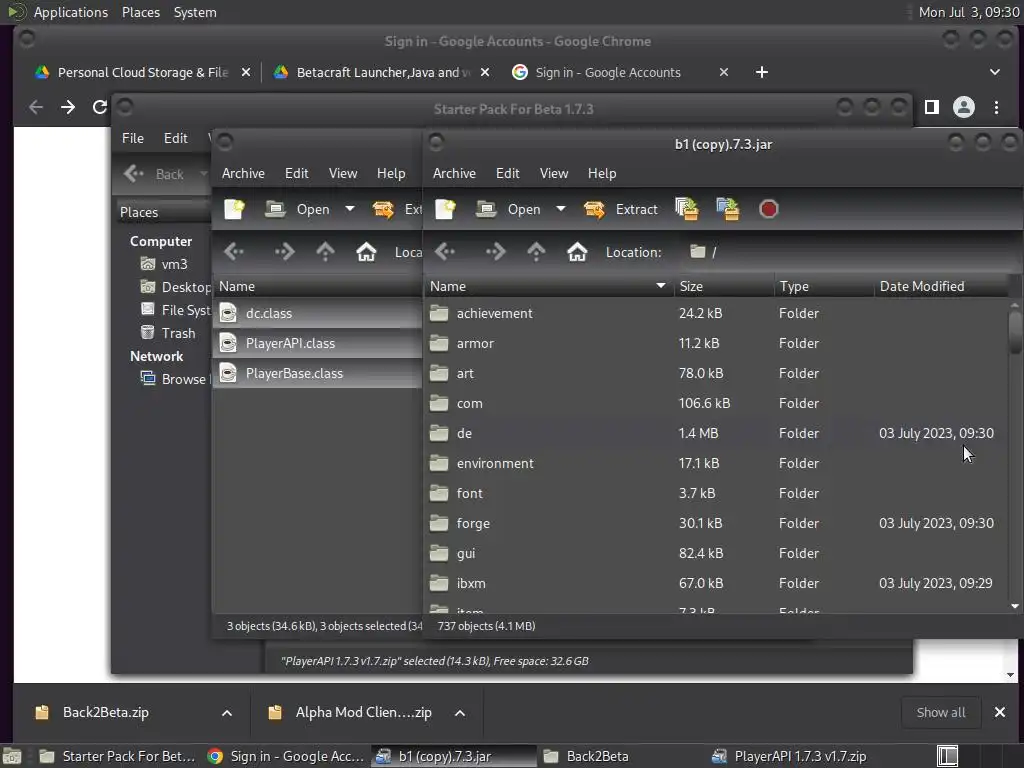Select the armor folder
This screenshot has width=1024, height=768.
(716, 344)
